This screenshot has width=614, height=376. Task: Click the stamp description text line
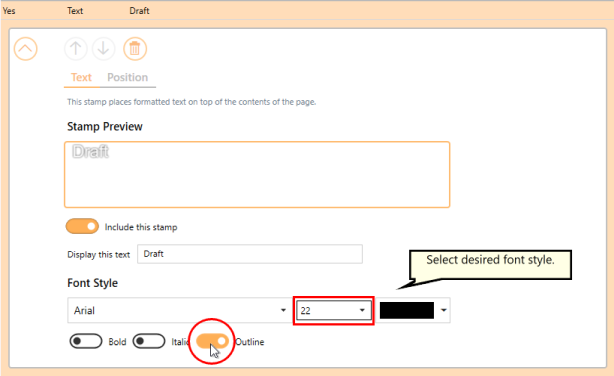(191, 102)
